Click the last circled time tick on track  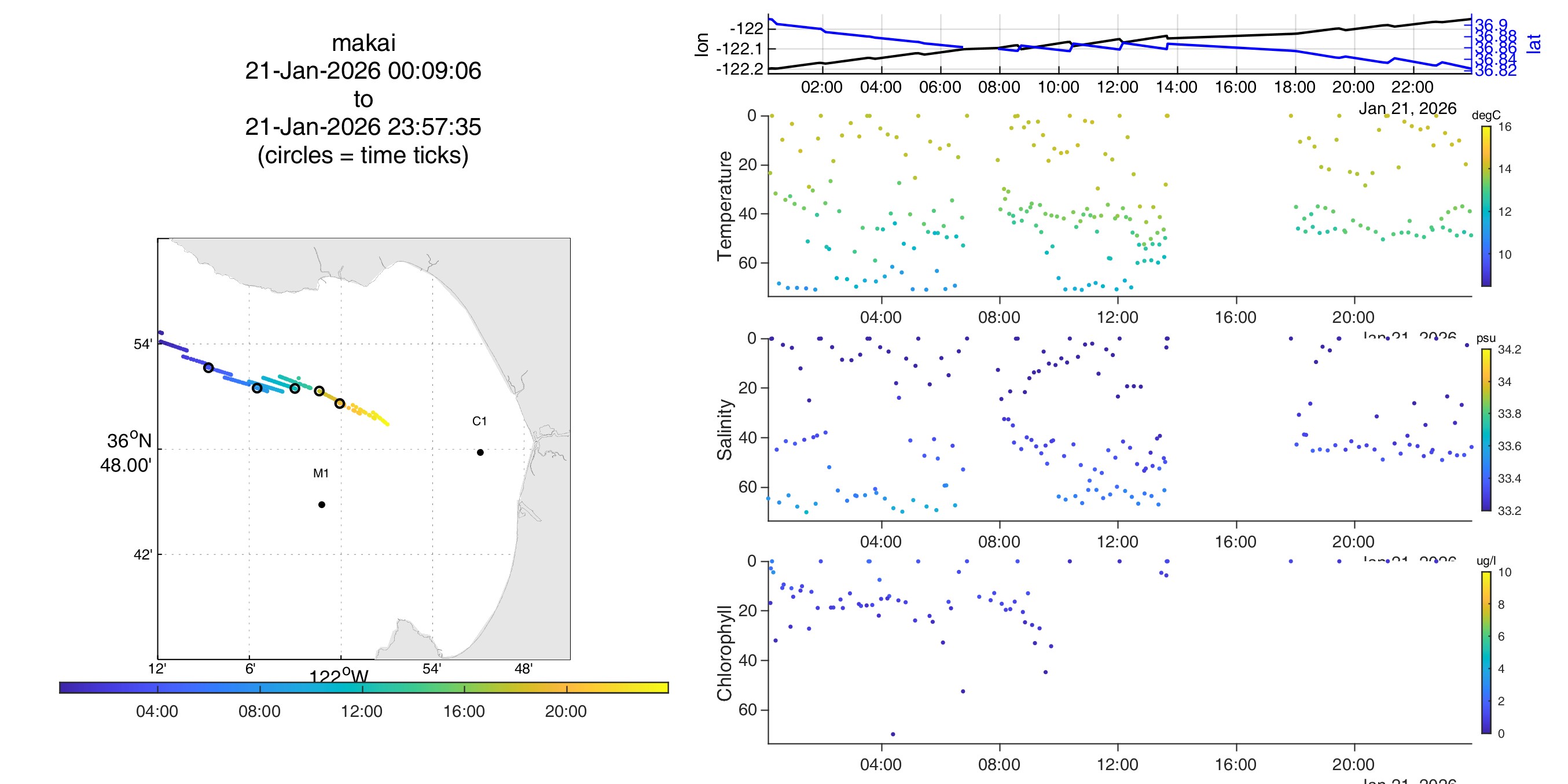point(340,403)
